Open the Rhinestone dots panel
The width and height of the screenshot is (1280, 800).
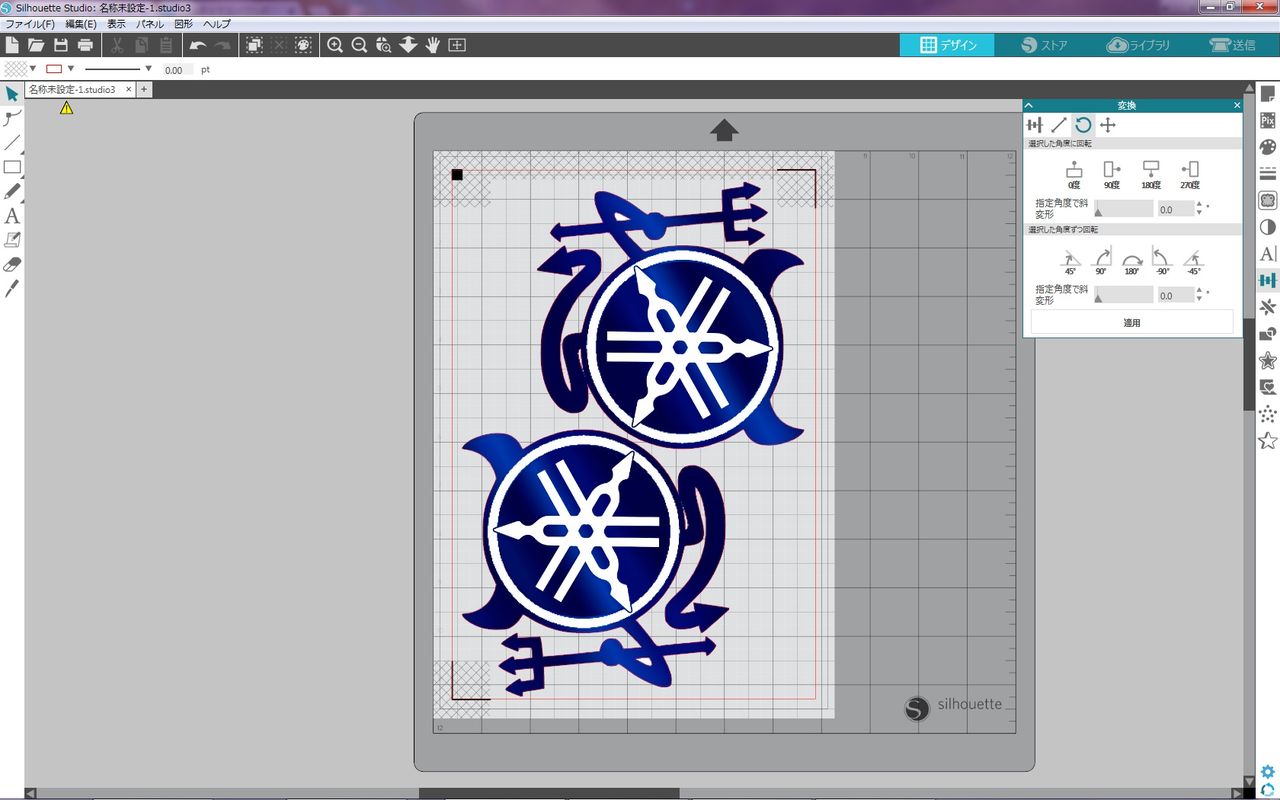[1267, 414]
